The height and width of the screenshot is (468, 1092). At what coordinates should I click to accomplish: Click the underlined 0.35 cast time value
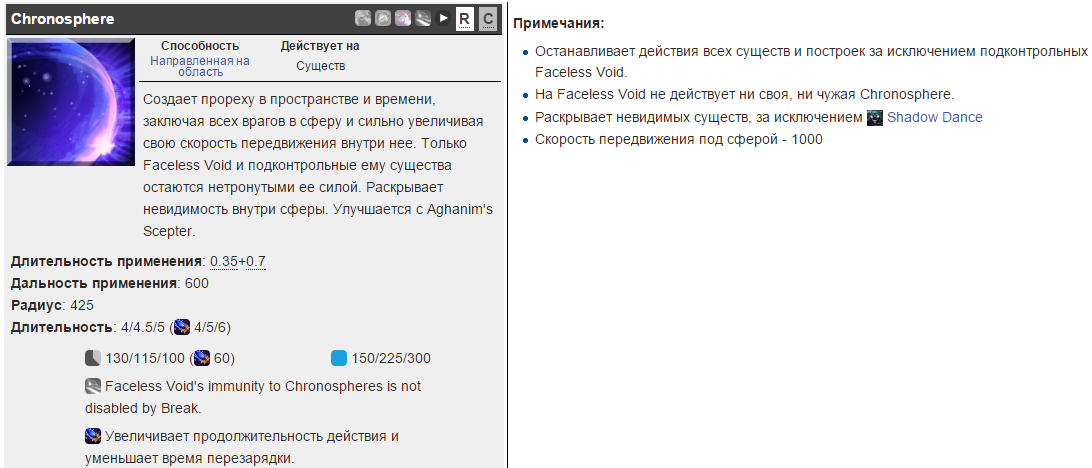point(223,262)
